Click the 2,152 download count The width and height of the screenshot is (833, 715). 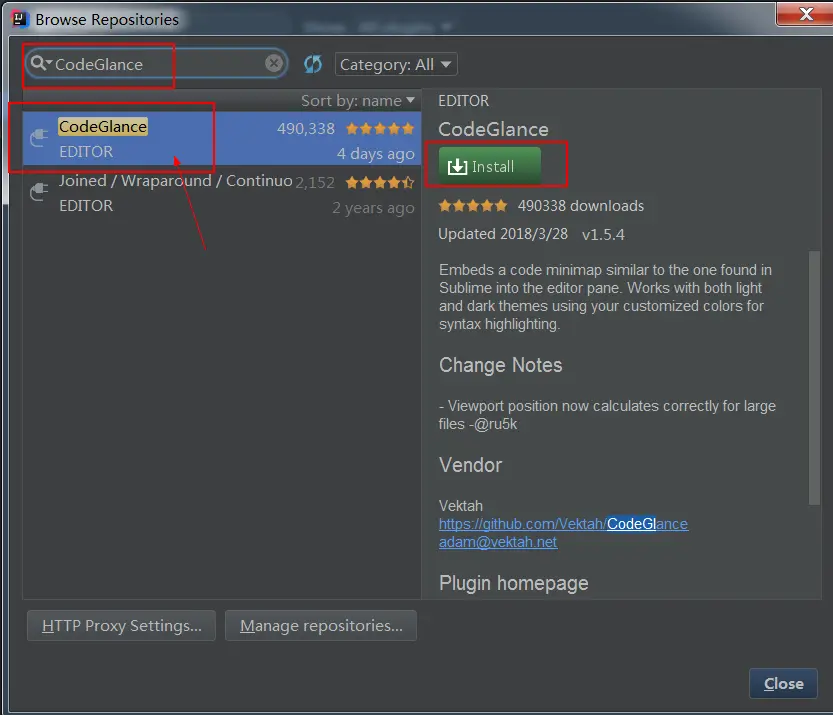[315, 183]
